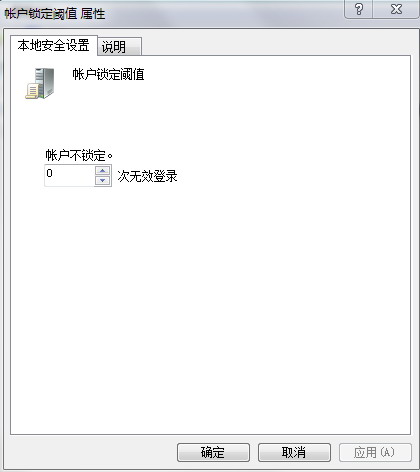Focus the threshold number input field
This screenshot has width=420, height=472.
coord(69,176)
